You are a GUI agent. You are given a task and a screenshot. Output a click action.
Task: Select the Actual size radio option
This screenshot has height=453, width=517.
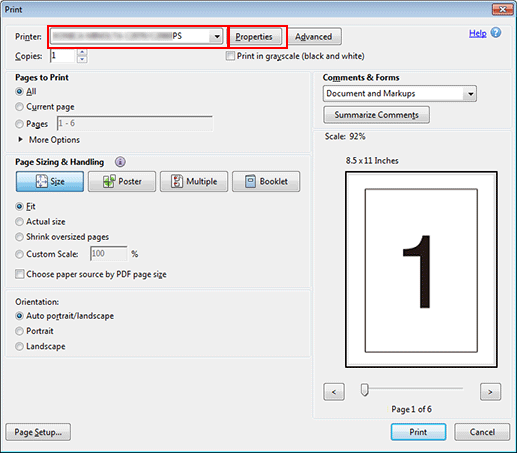(x=20, y=222)
